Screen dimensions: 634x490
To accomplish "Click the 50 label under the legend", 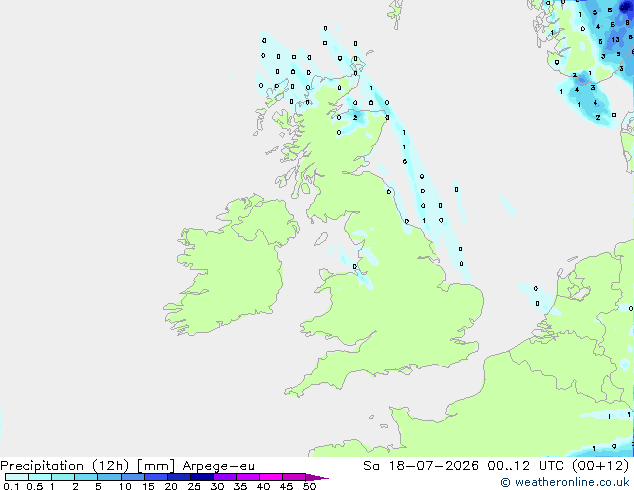I will pyautogui.click(x=309, y=486).
